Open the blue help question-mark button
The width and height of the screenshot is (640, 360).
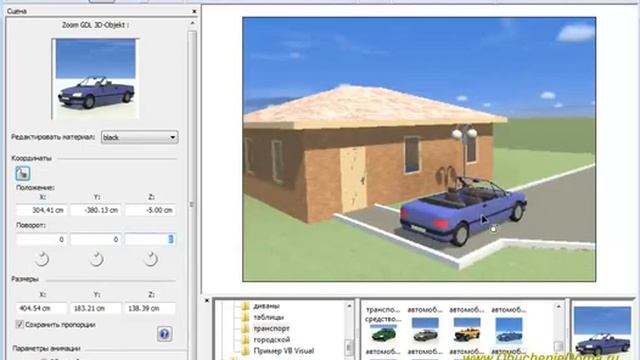click(164, 334)
